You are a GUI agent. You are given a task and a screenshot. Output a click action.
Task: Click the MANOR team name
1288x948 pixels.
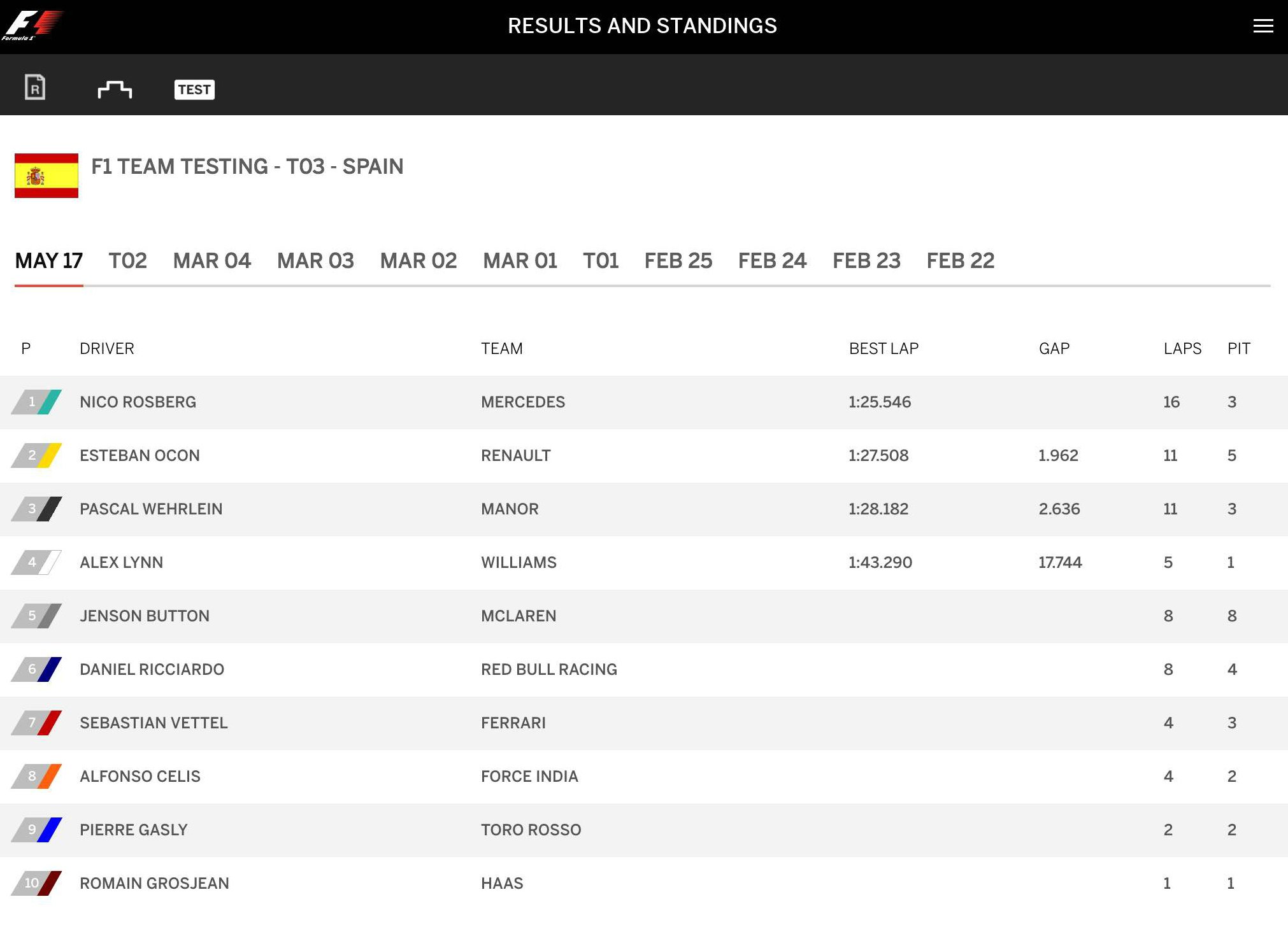tap(510, 509)
